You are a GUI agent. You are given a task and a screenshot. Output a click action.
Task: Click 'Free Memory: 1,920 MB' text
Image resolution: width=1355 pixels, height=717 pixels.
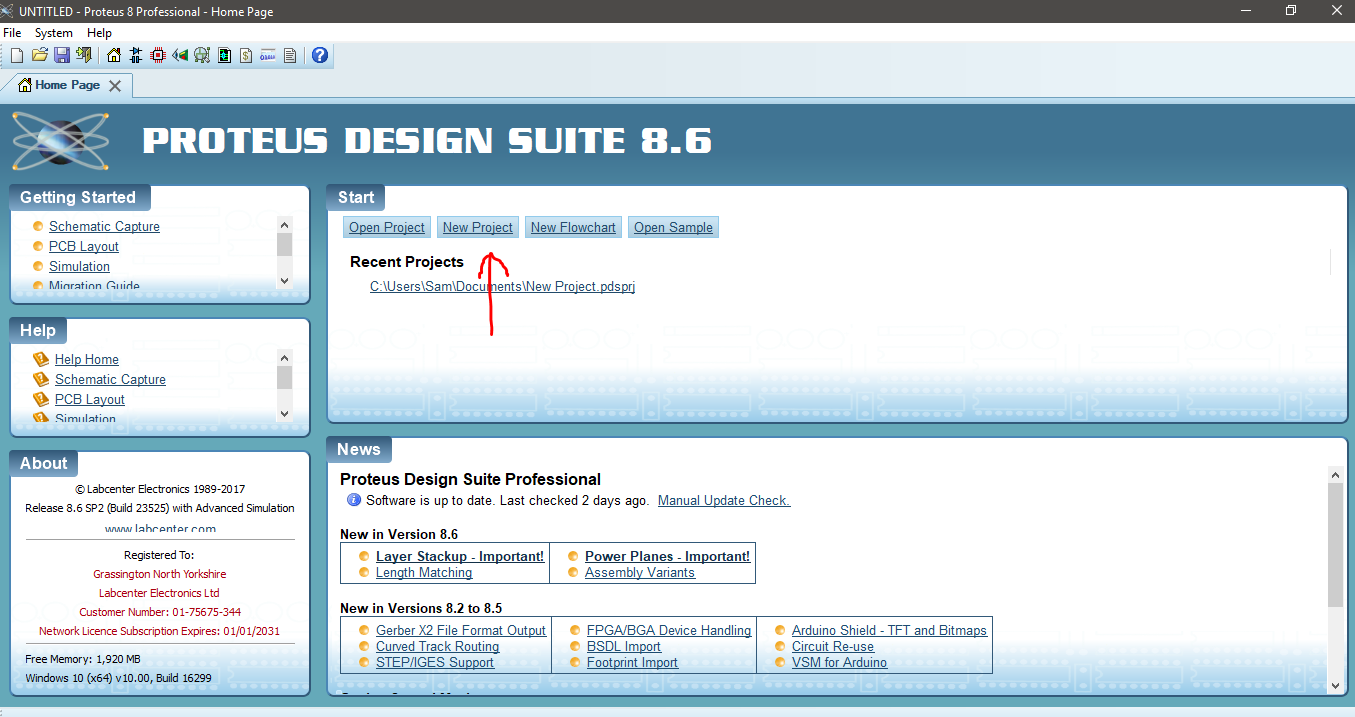[x=83, y=659]
